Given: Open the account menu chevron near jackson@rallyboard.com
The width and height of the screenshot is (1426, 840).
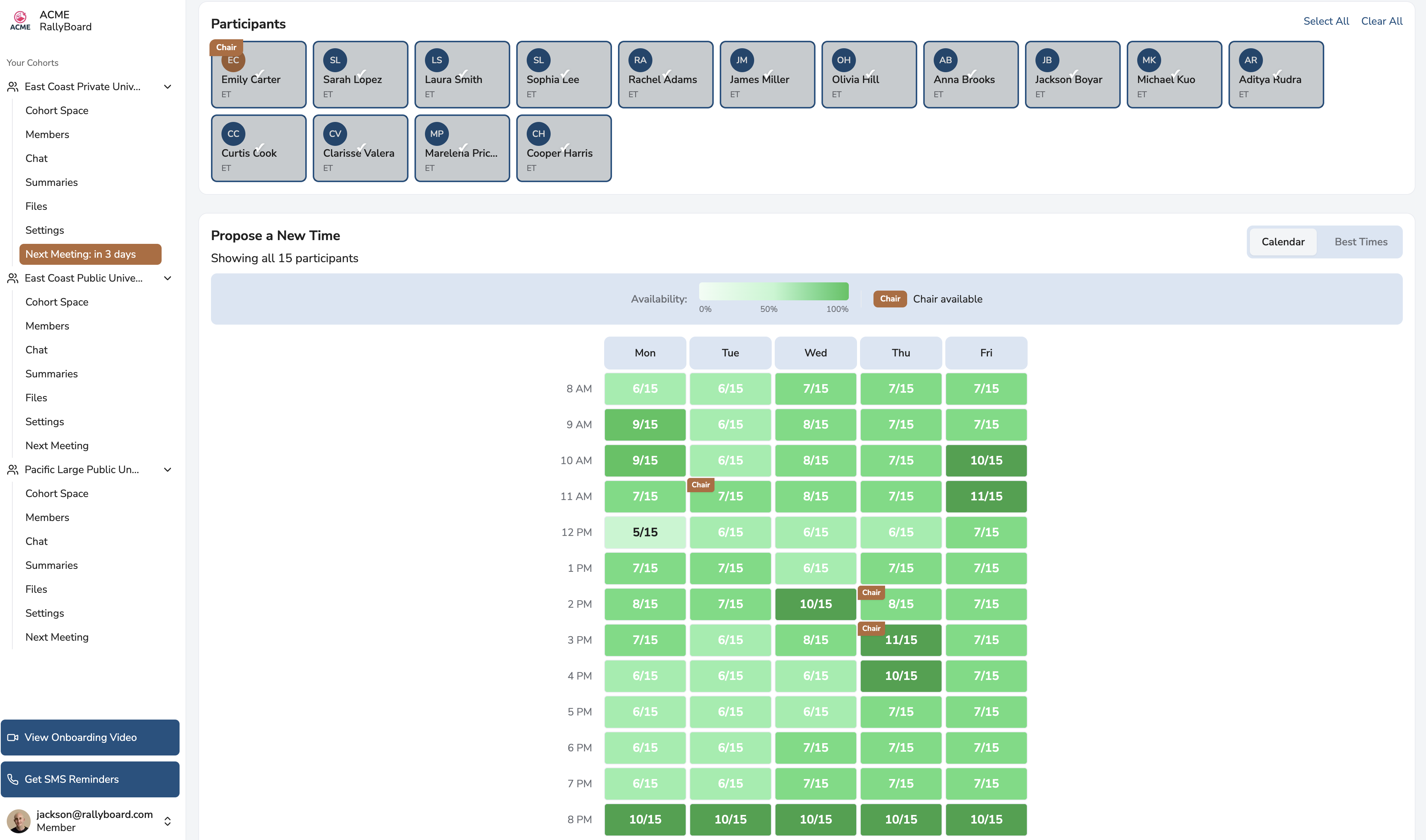Looking at the screenshot, I should pos(168,821).
